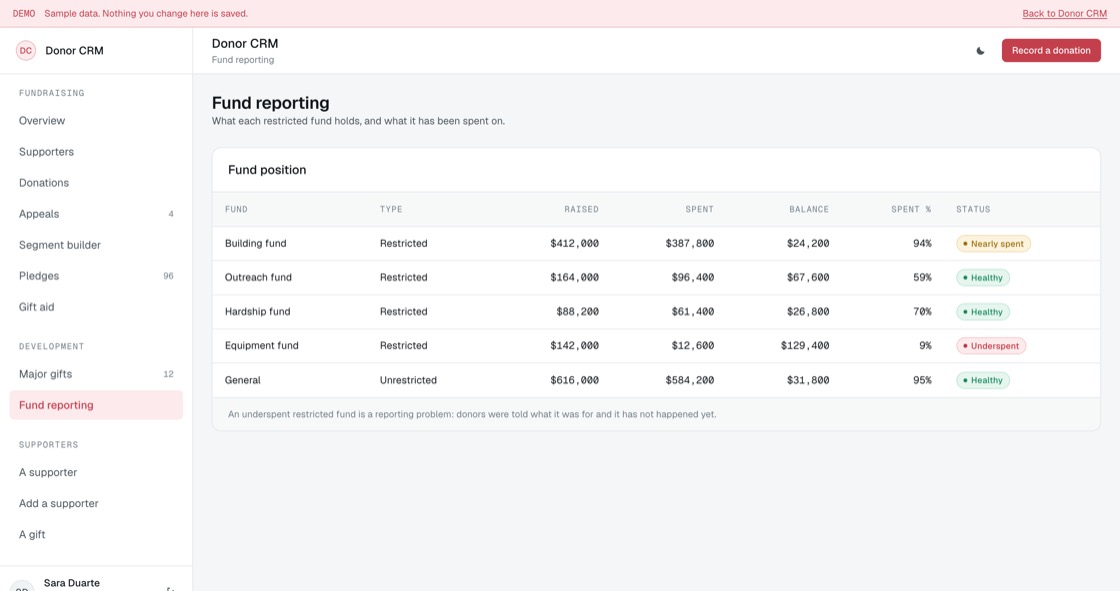This screenshot has height=591, width=1120.
Task: Go to Supporters page
Action: click(96, 152)
